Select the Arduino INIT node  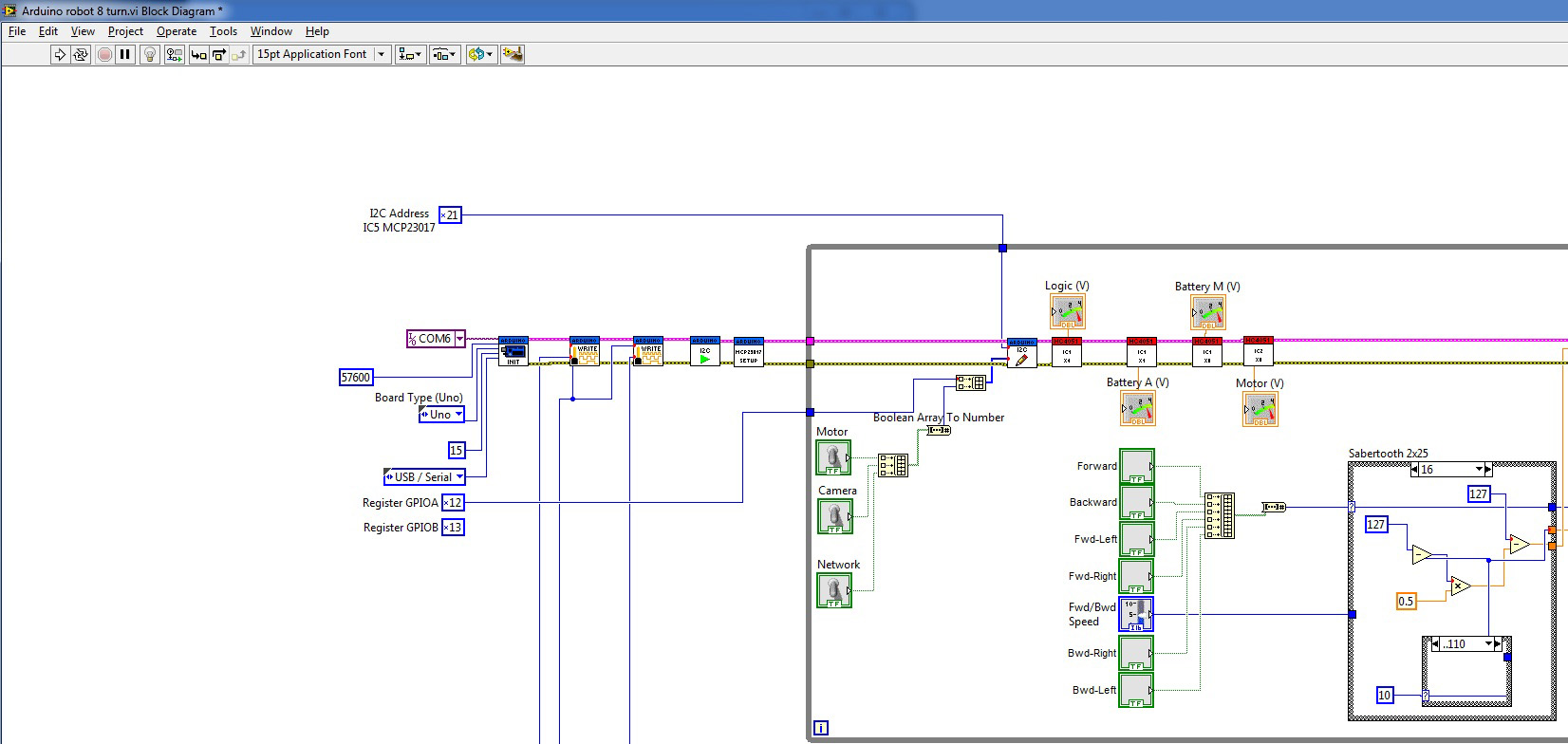(513, 351)
